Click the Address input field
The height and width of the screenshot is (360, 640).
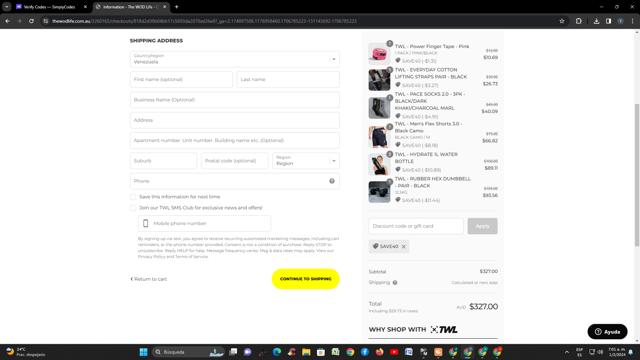[x=235, y=120]
